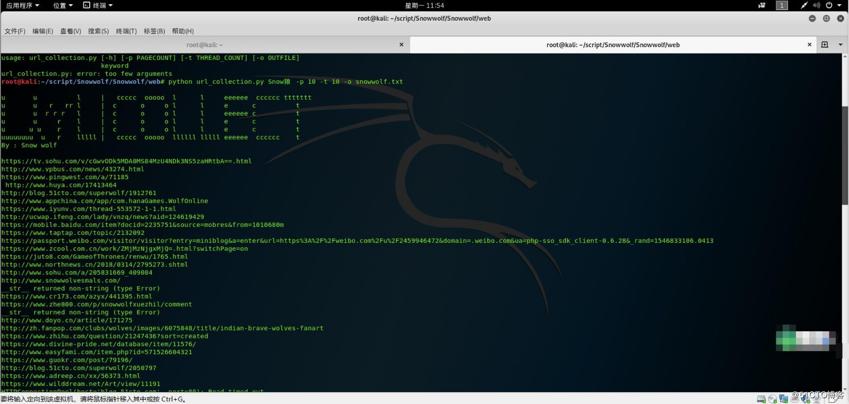This screenshot has height=404, width=849.
Task: Click the workspace indicator showing 1
Action: pyautogui.click(x=782, y=5)
